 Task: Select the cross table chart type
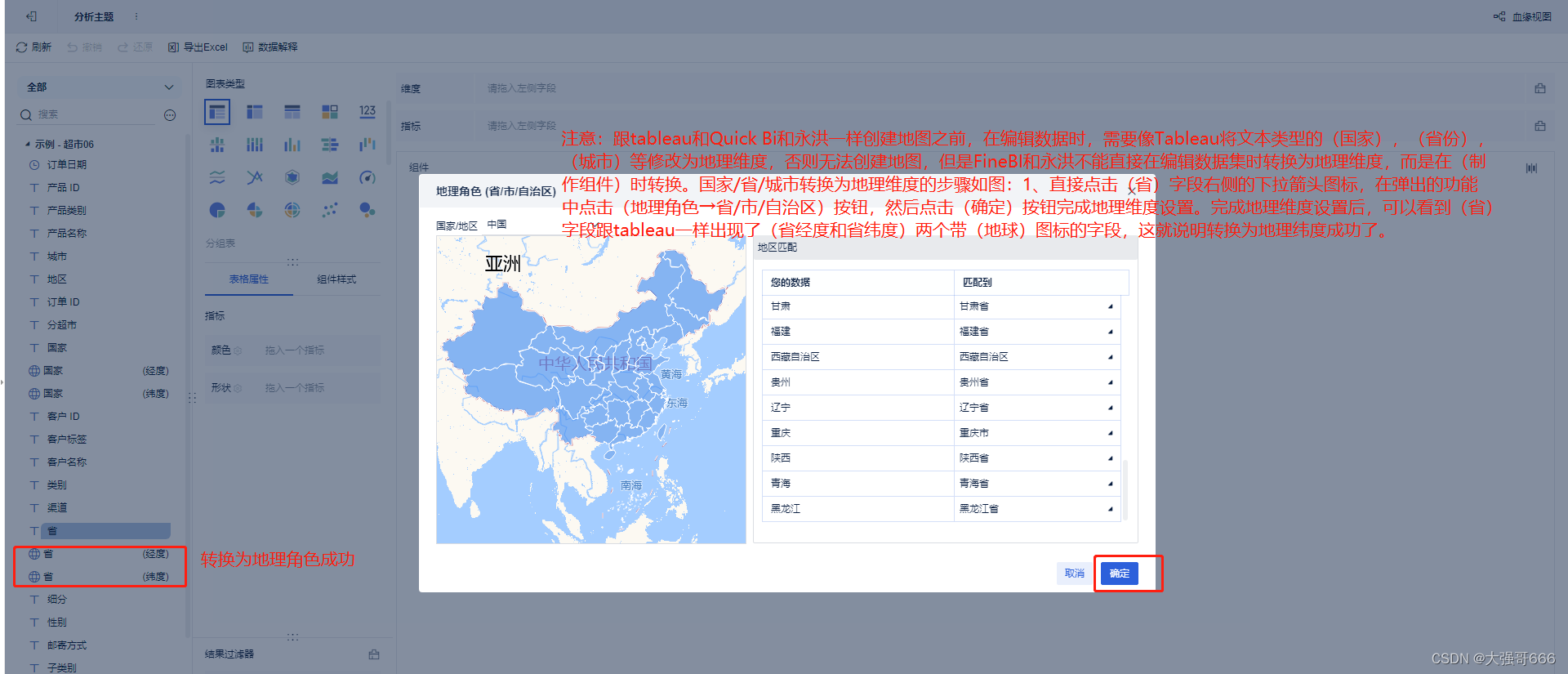point(255,112)
